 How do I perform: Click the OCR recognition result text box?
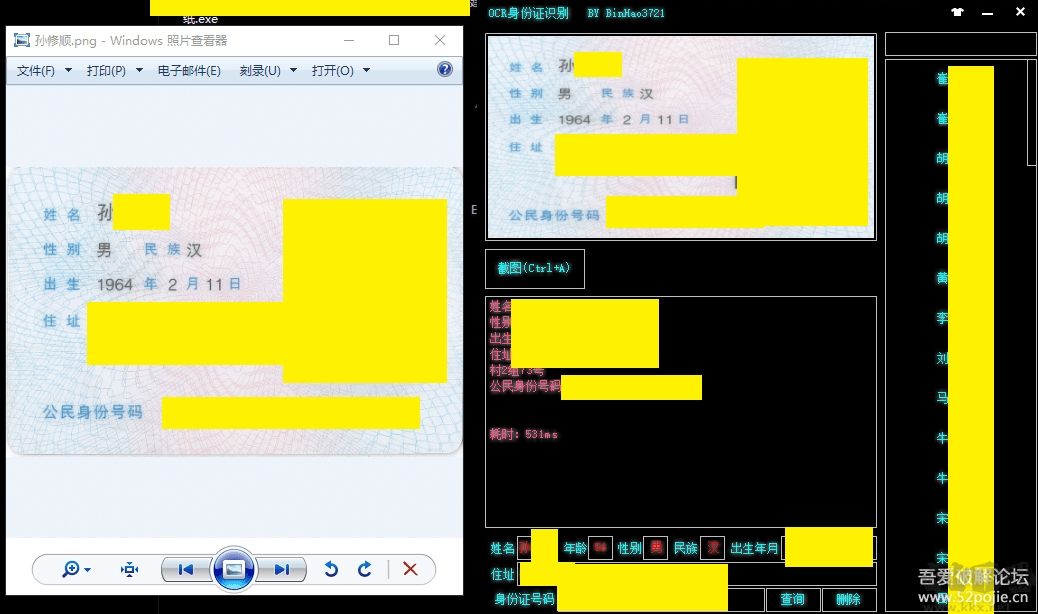(681, 412)
